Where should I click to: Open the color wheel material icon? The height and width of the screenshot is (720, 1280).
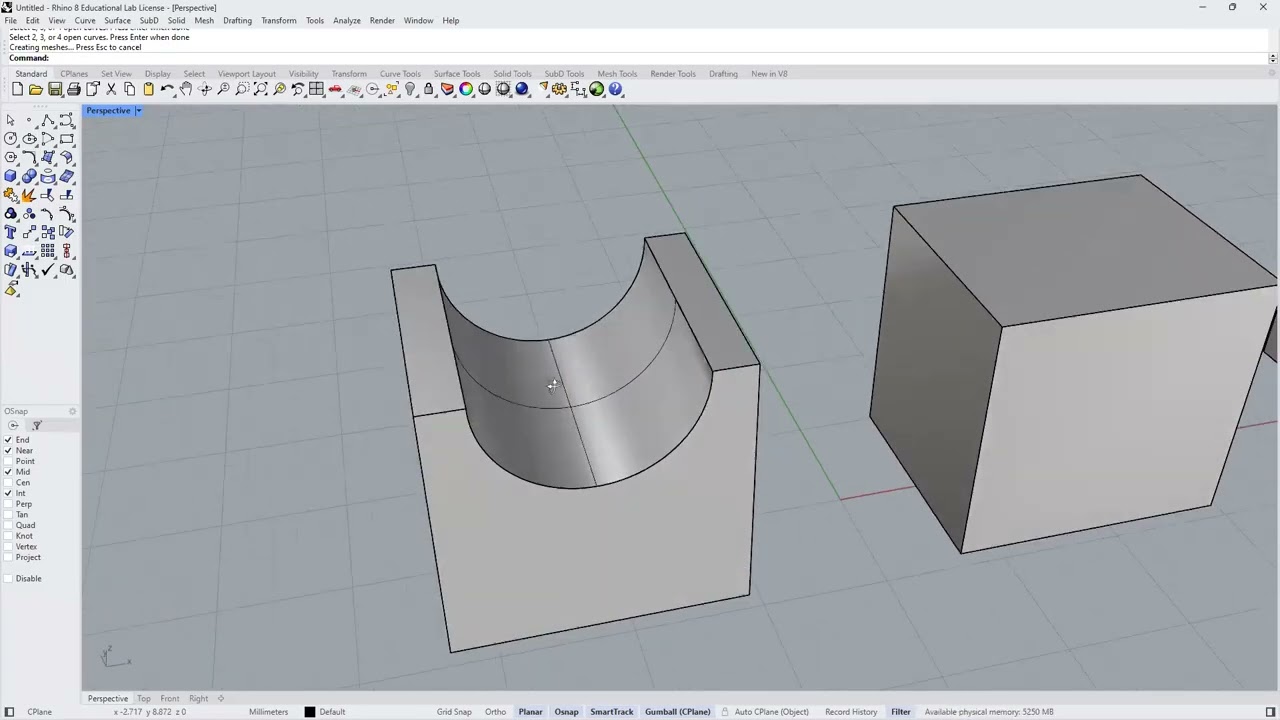pos(466,89)
